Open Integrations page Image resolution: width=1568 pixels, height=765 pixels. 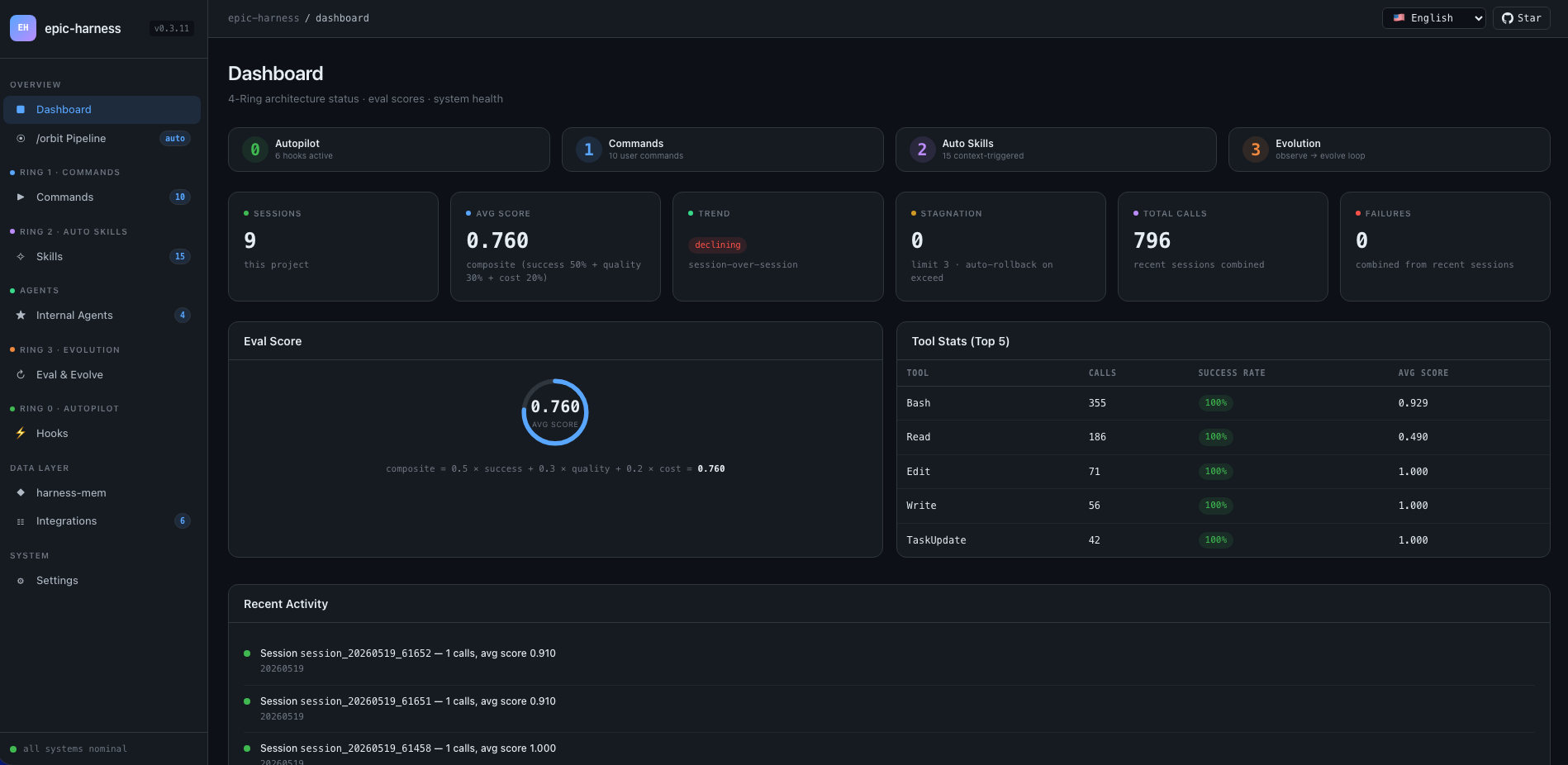[x=102, y=521]
